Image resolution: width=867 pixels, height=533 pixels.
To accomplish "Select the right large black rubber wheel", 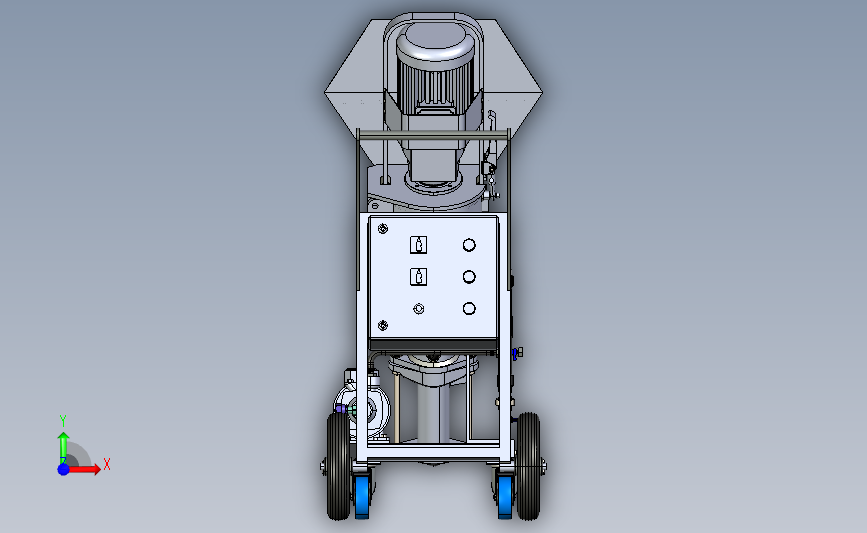I will click(x=528, y=466).
